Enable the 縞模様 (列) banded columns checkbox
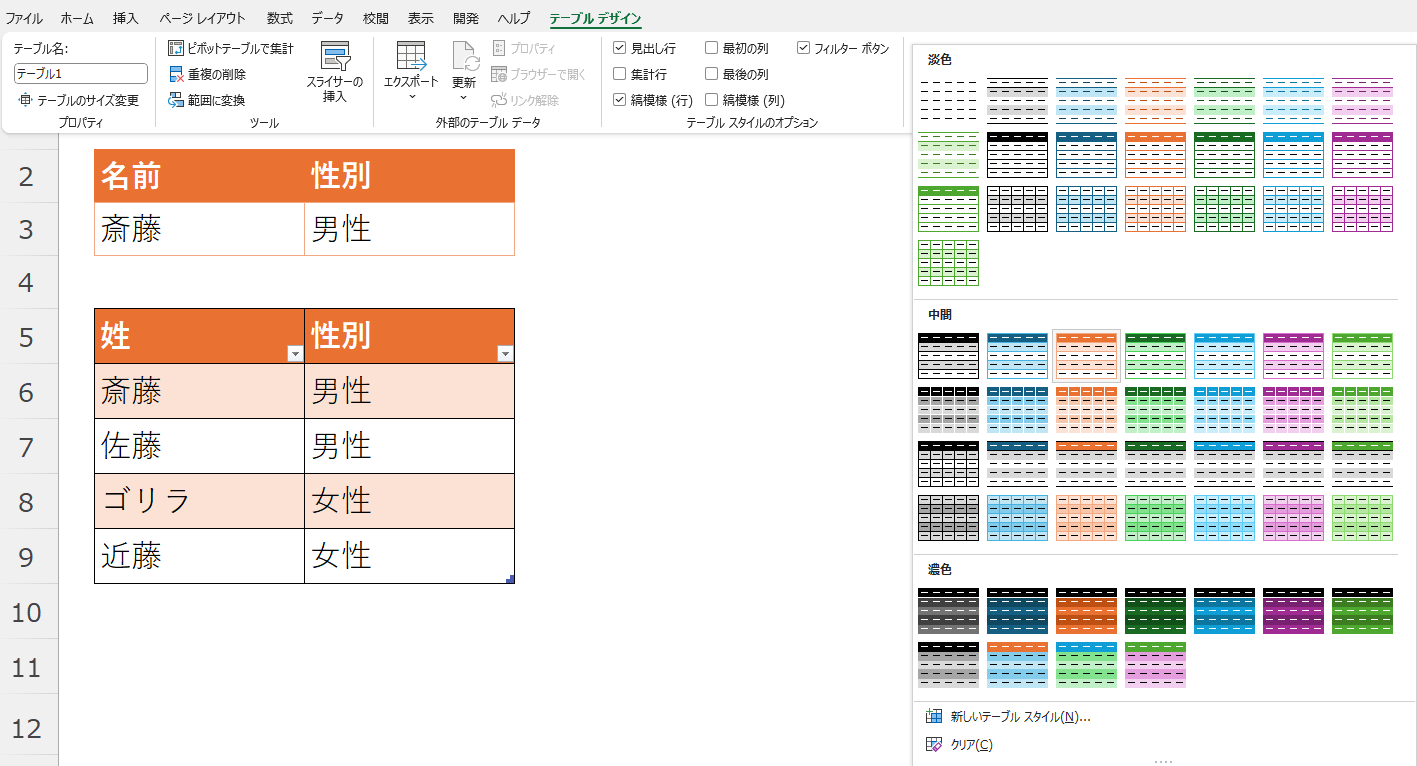Image resolution: width=1417 pixels, height=766 pixels. click(712, 100)
